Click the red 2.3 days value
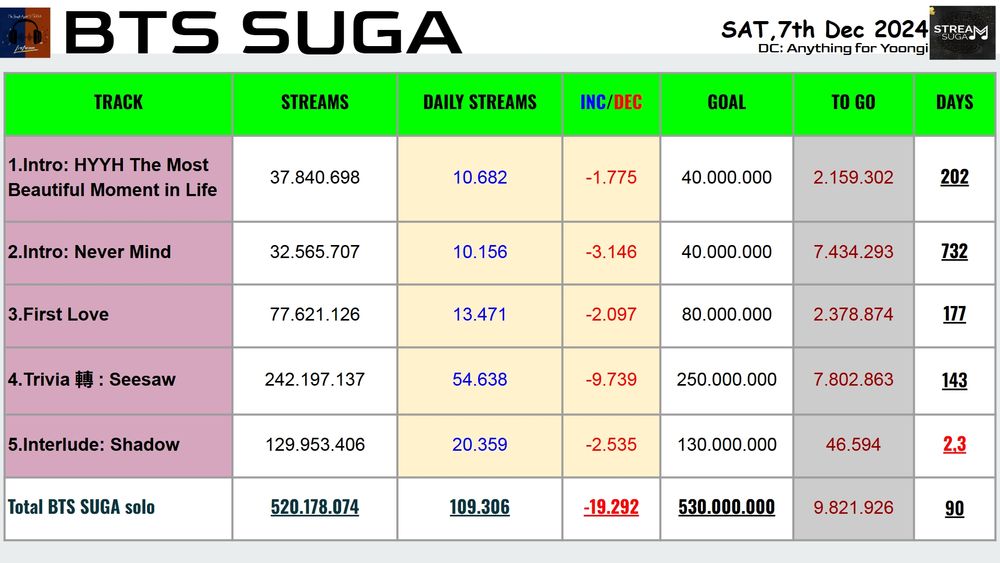The height and width of the screenshot is (563, 1000). click(x=954, y=444)
